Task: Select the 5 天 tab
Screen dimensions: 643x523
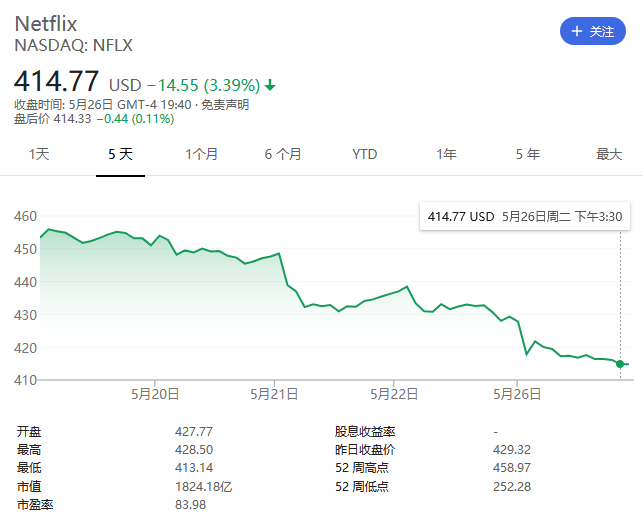Action: (120, 154)
